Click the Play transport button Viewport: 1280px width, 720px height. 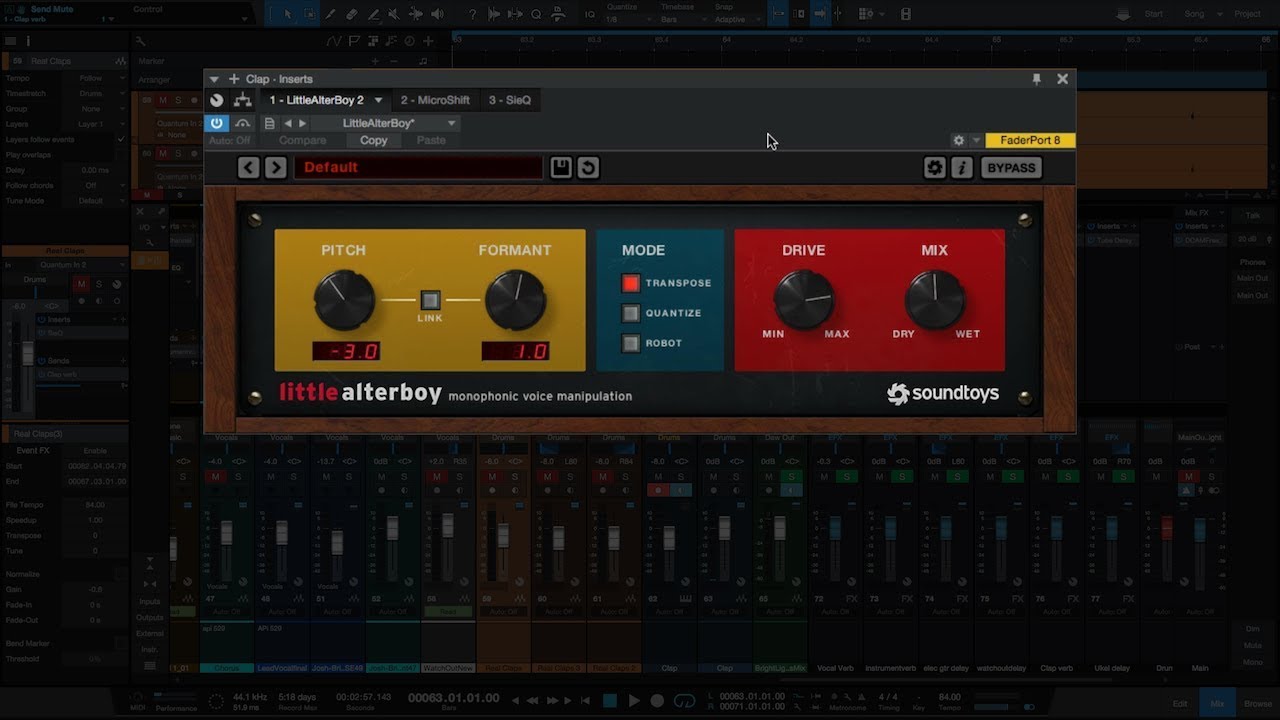coord(633,701)
